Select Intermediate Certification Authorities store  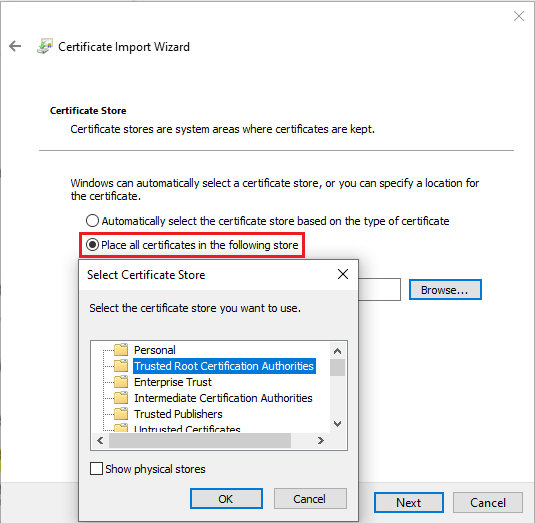[x=223, y=398]
